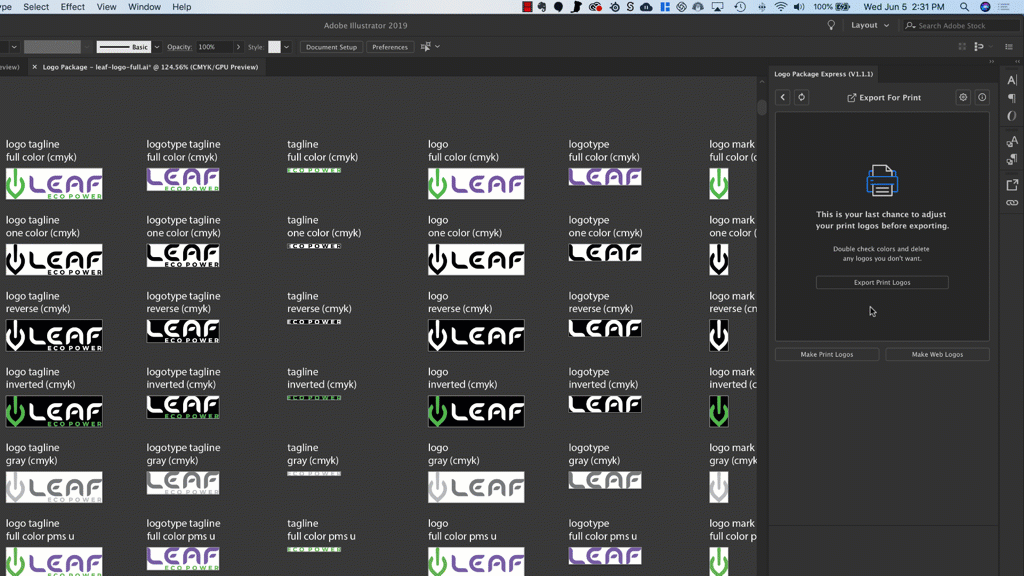Select the reverse (cmyk) logo artwork
The image size is (1024, 576).
click(476, 335)
